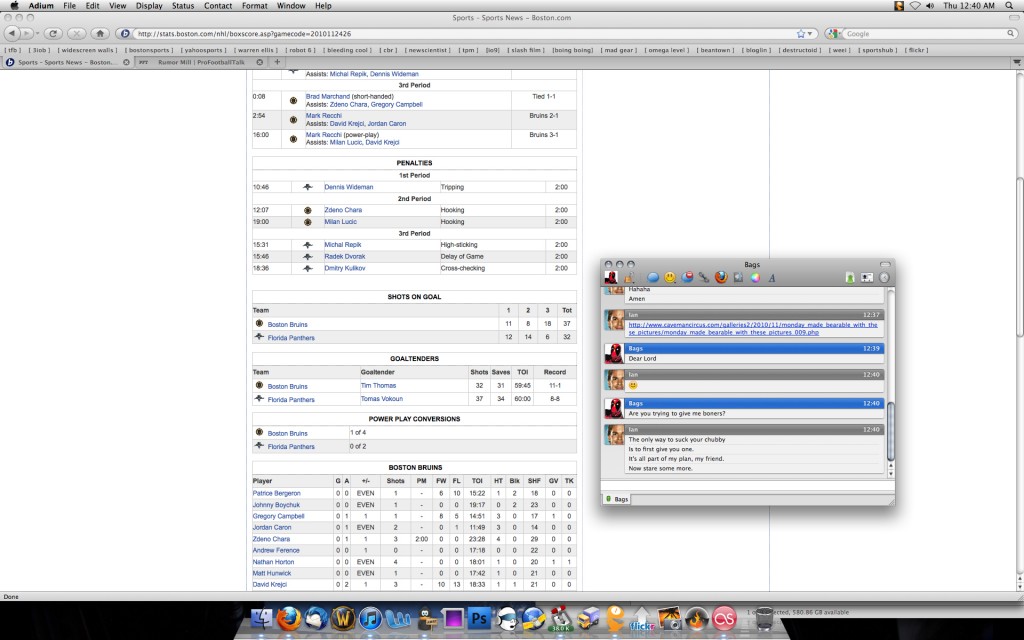Open the volume control in menu bar

pyautogui.click(x=930, y=5)
